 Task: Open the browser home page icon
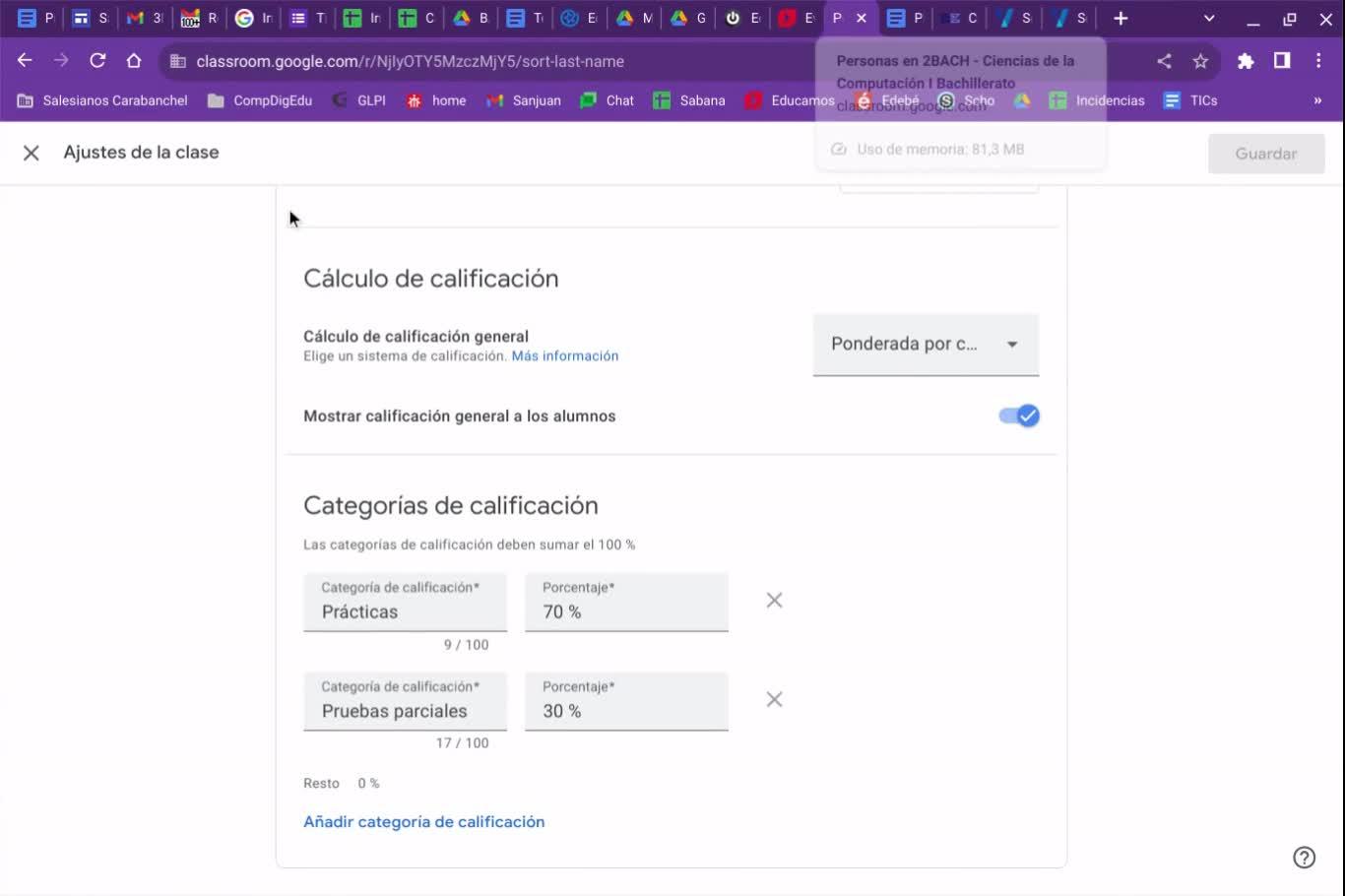134,61
